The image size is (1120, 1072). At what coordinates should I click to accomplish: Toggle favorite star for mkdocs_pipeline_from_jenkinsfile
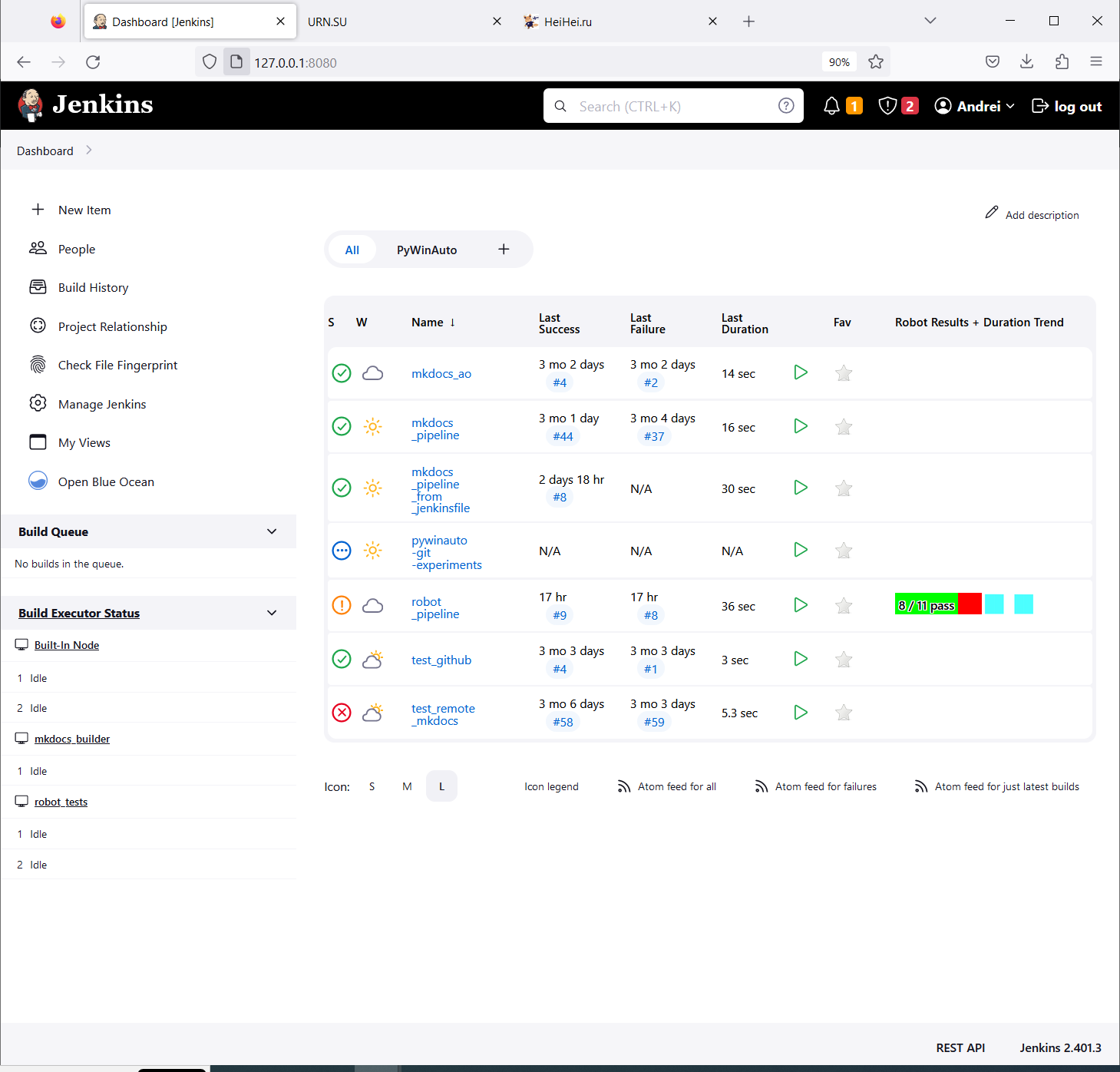[x=844, y=488]
